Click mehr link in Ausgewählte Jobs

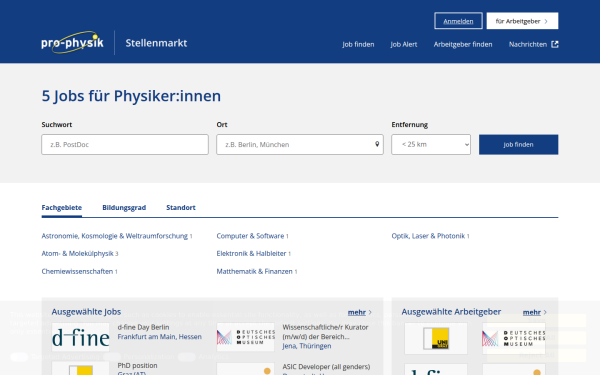pyautogui.click(x=357, y=312)
